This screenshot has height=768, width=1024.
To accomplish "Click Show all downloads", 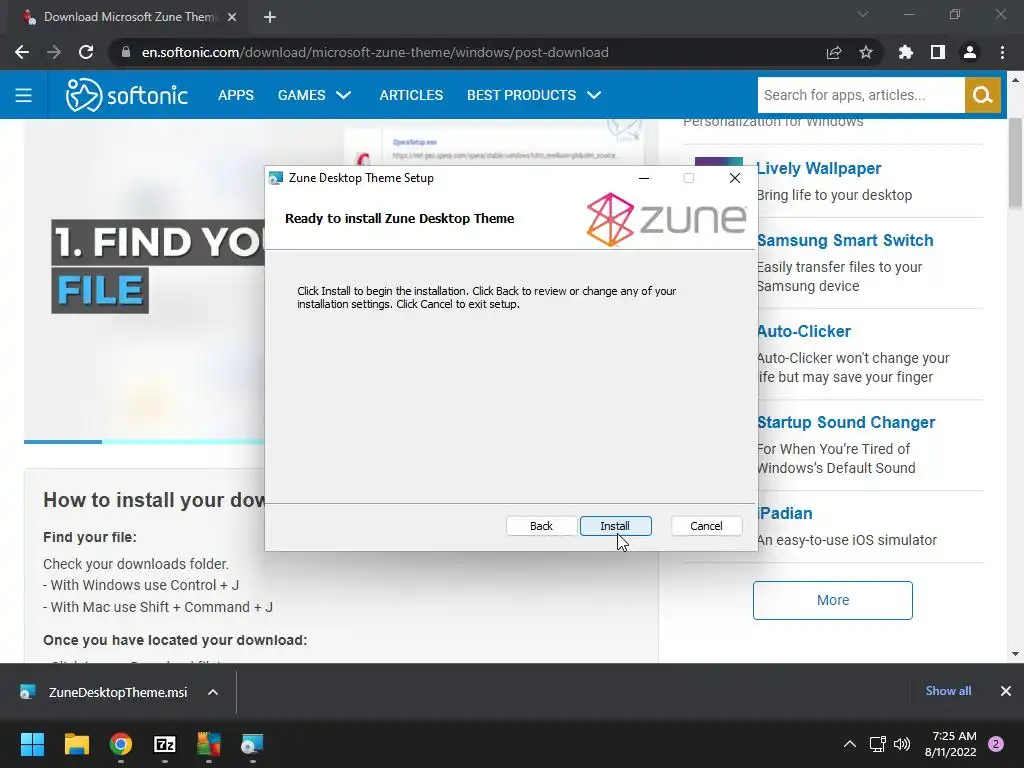I will click(x=948, y=691).
